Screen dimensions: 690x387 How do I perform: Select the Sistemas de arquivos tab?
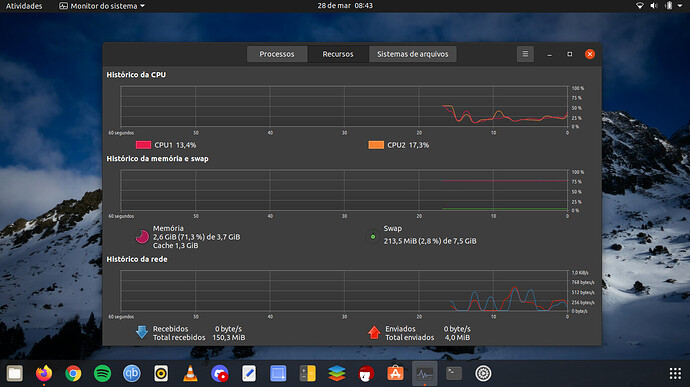[x=412, y=54]
